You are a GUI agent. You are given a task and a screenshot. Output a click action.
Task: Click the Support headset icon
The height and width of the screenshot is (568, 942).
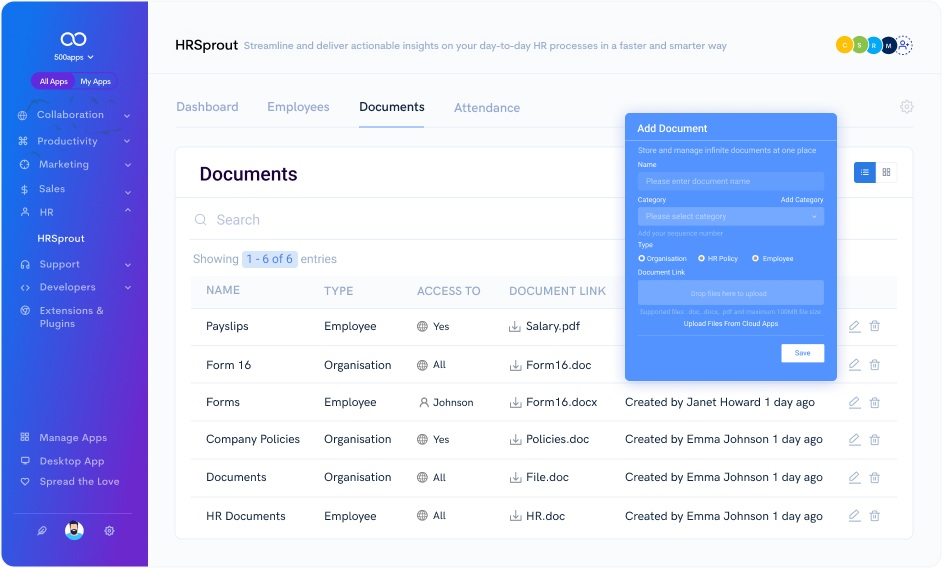25,264
